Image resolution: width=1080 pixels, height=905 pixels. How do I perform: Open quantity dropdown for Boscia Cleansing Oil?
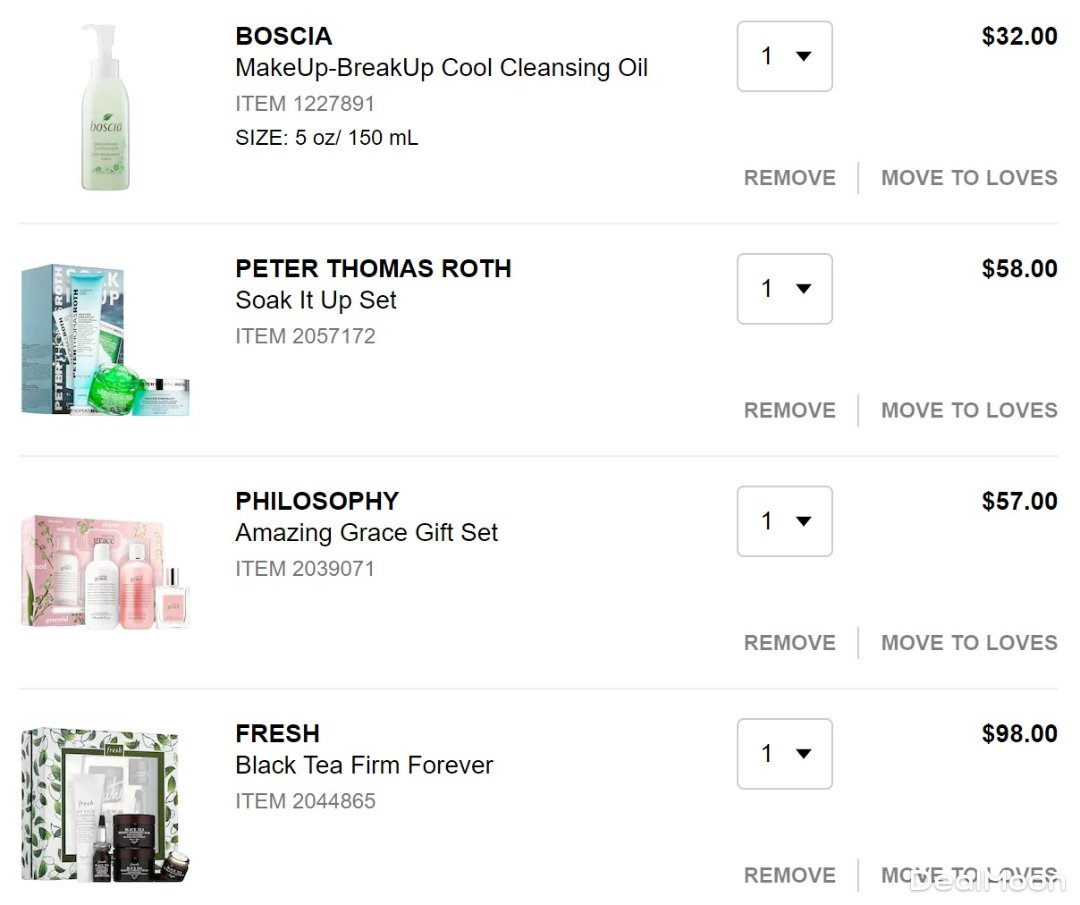coord(784,57)
